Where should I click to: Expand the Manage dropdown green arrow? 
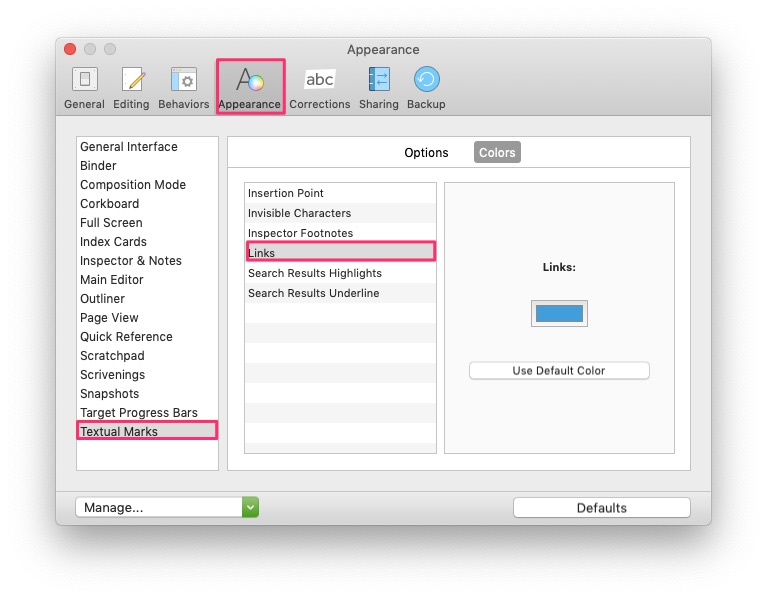pos(250,507)
